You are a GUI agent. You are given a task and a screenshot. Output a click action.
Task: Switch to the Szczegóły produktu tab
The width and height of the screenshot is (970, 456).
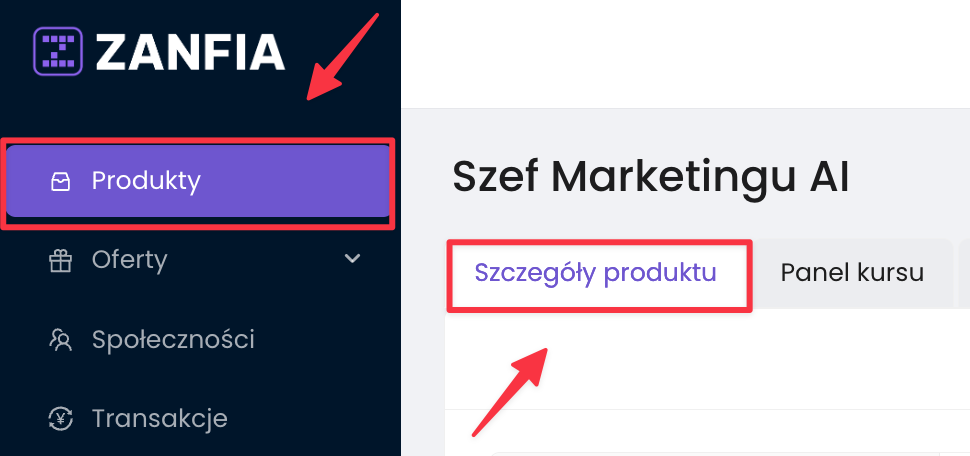coord(595,273)
